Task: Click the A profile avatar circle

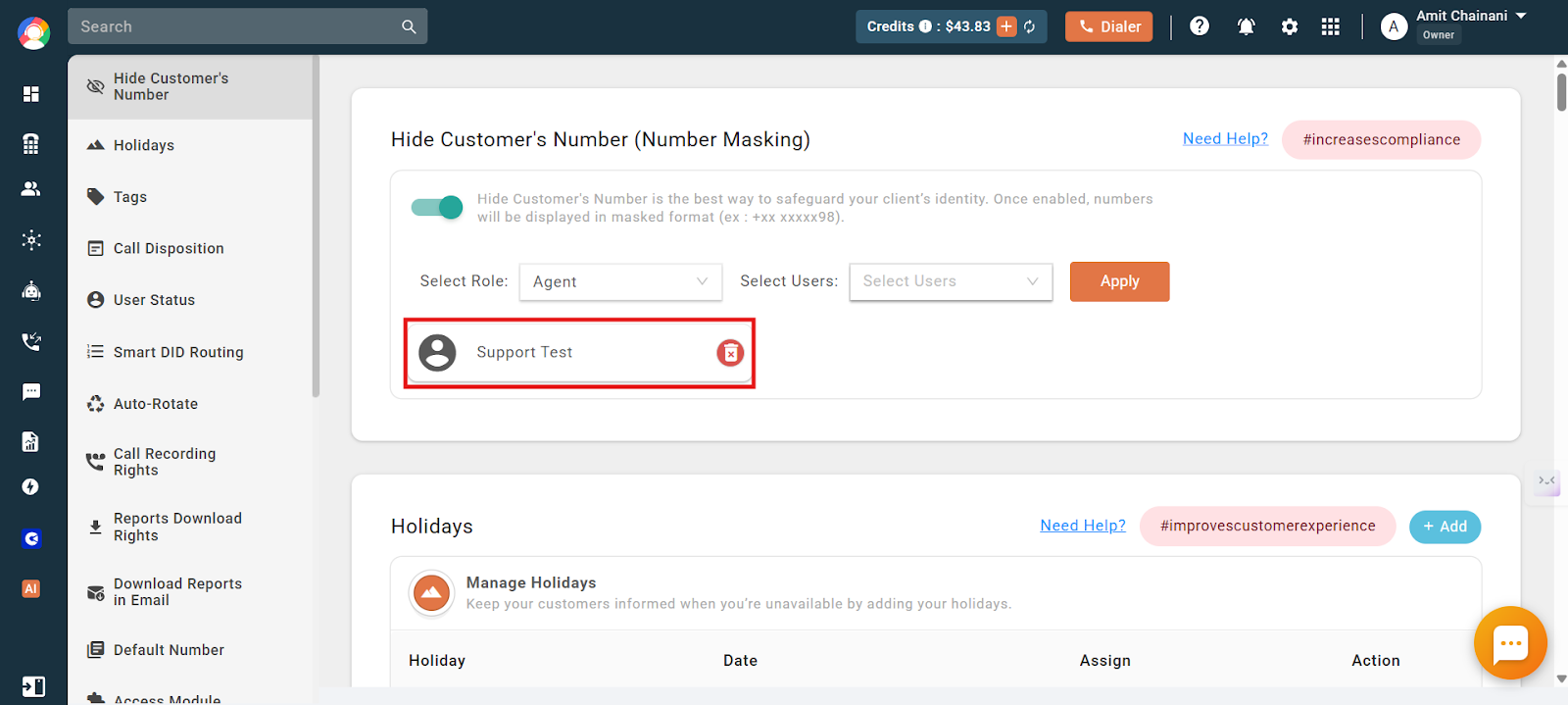Action: 1394,26
